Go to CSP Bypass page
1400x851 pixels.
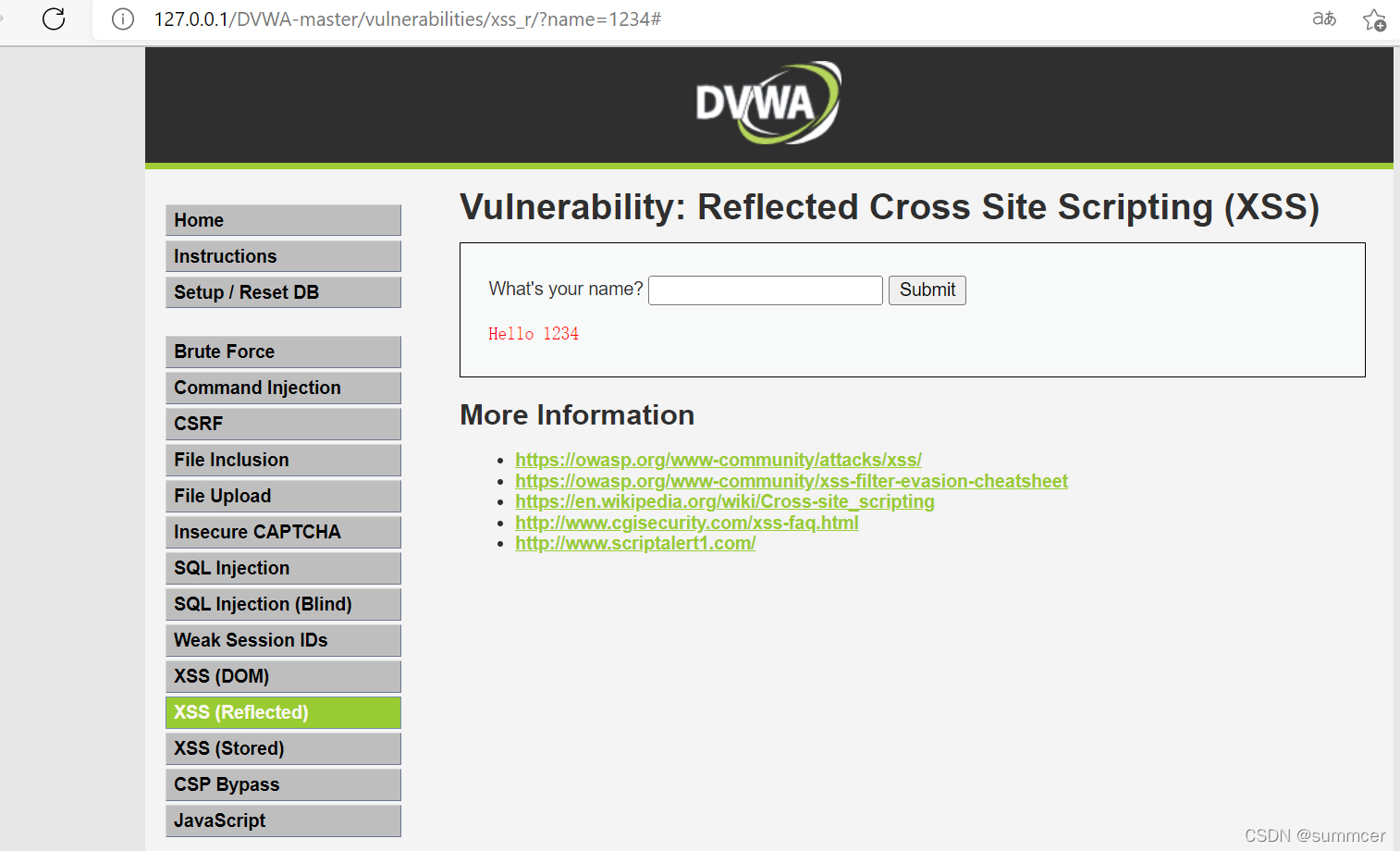[283, 784]
